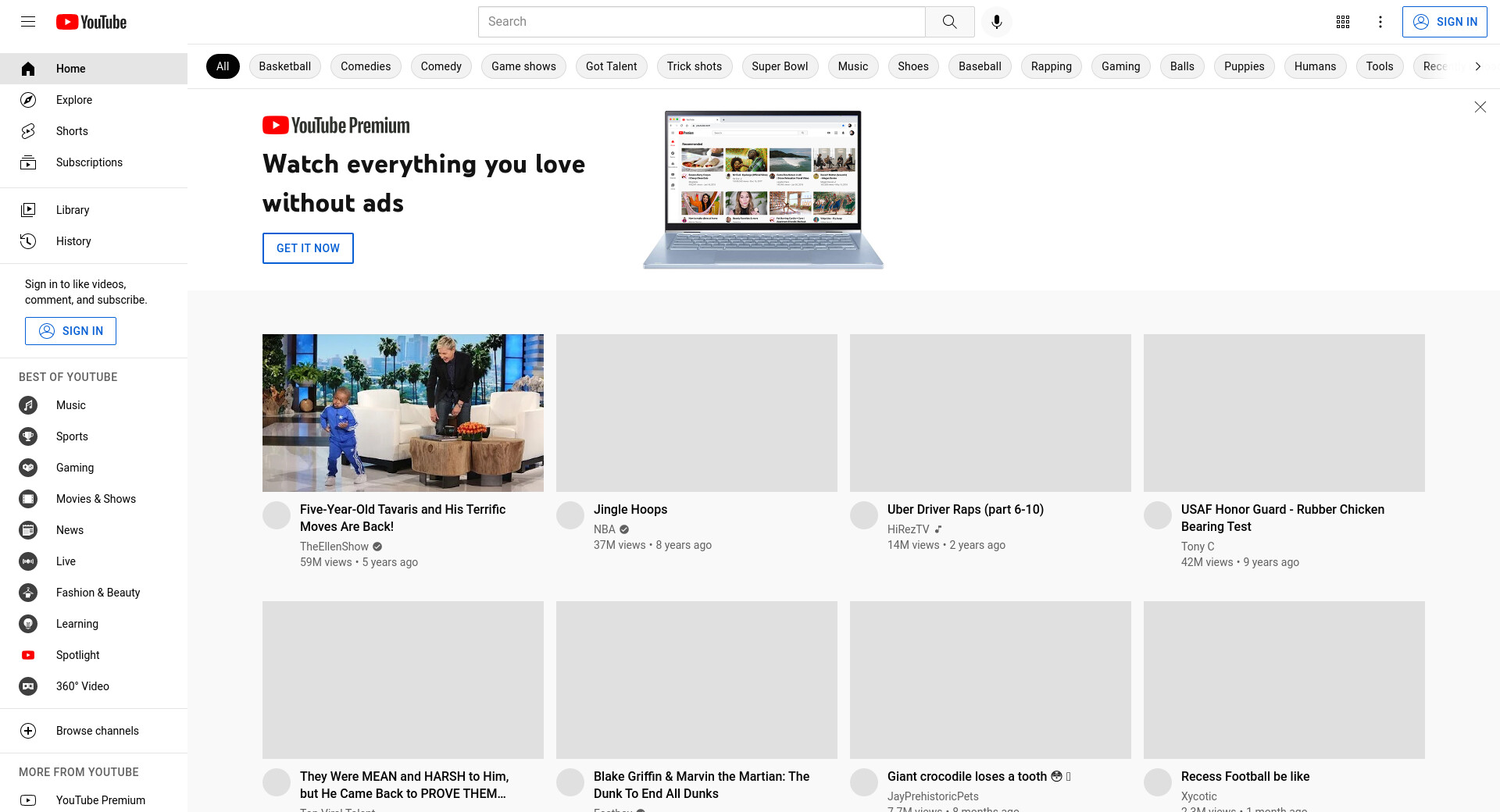Visit Tony C channel link
The height and width of the screenshot is (812, 1500).
pyautogui.click(x=1198, y=547)
